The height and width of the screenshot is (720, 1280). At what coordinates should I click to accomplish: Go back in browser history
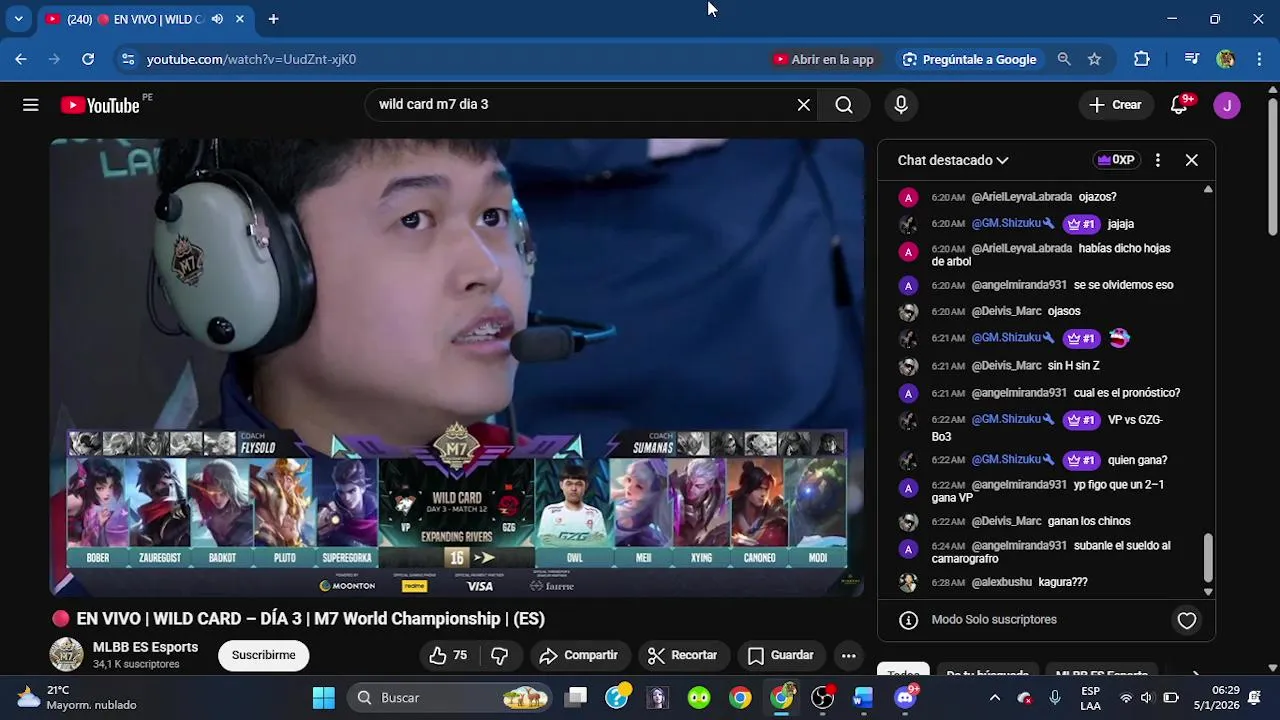click(21, 59)
